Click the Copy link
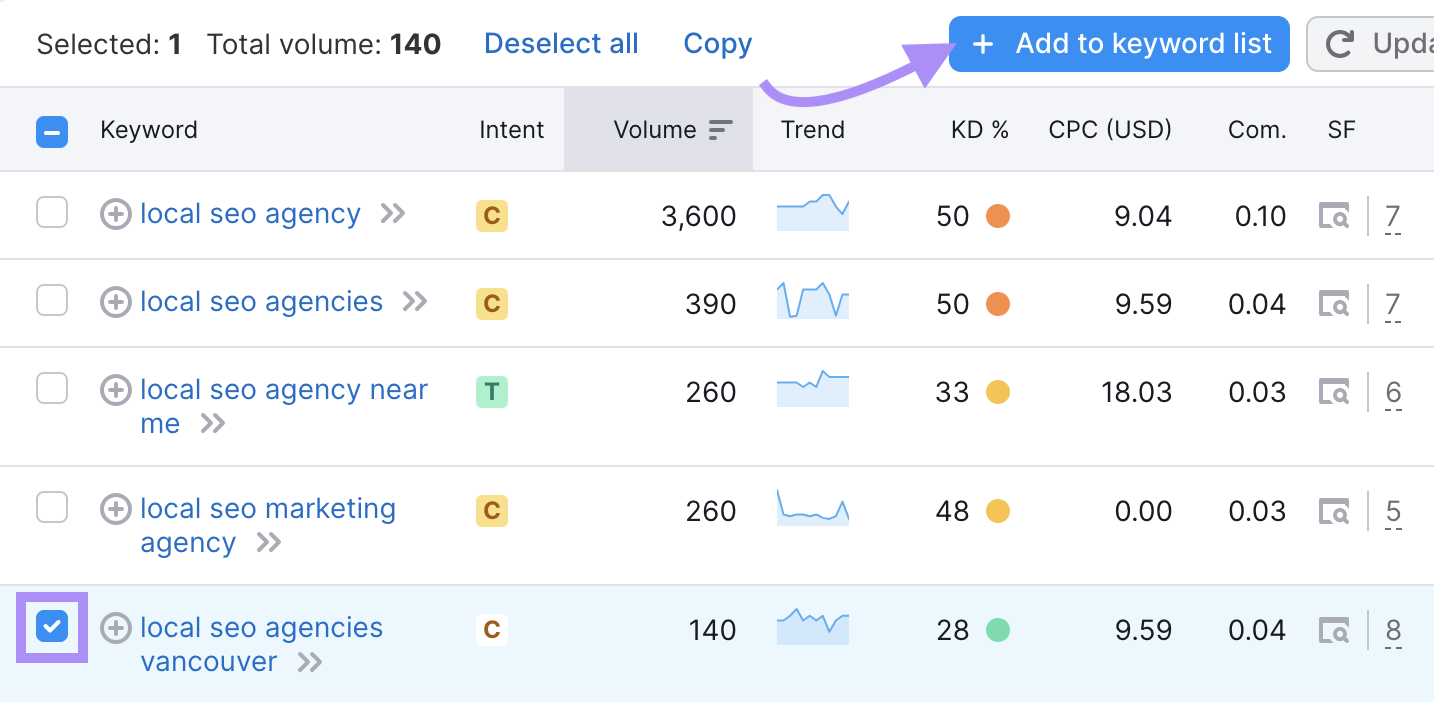 (x=717, y=43)
